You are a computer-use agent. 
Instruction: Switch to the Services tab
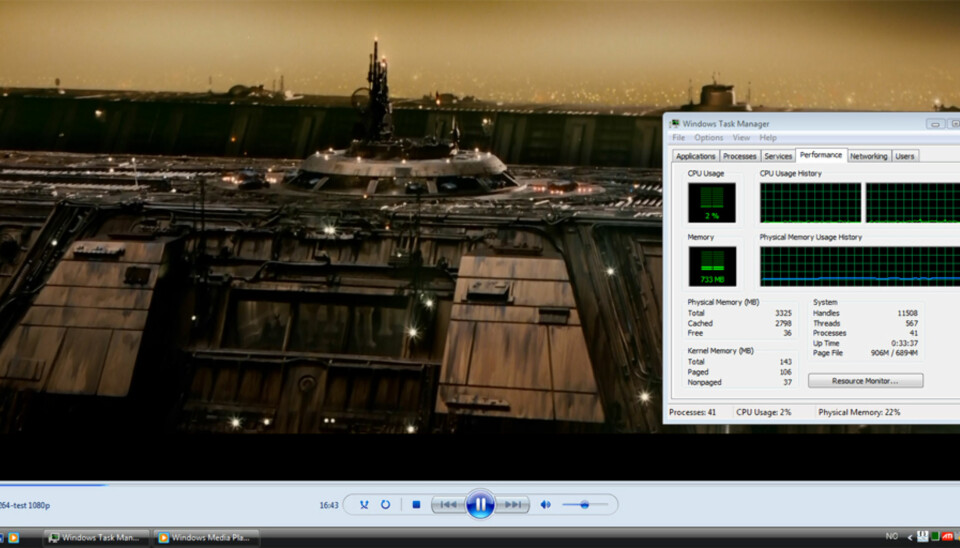(x=778, y=156)
